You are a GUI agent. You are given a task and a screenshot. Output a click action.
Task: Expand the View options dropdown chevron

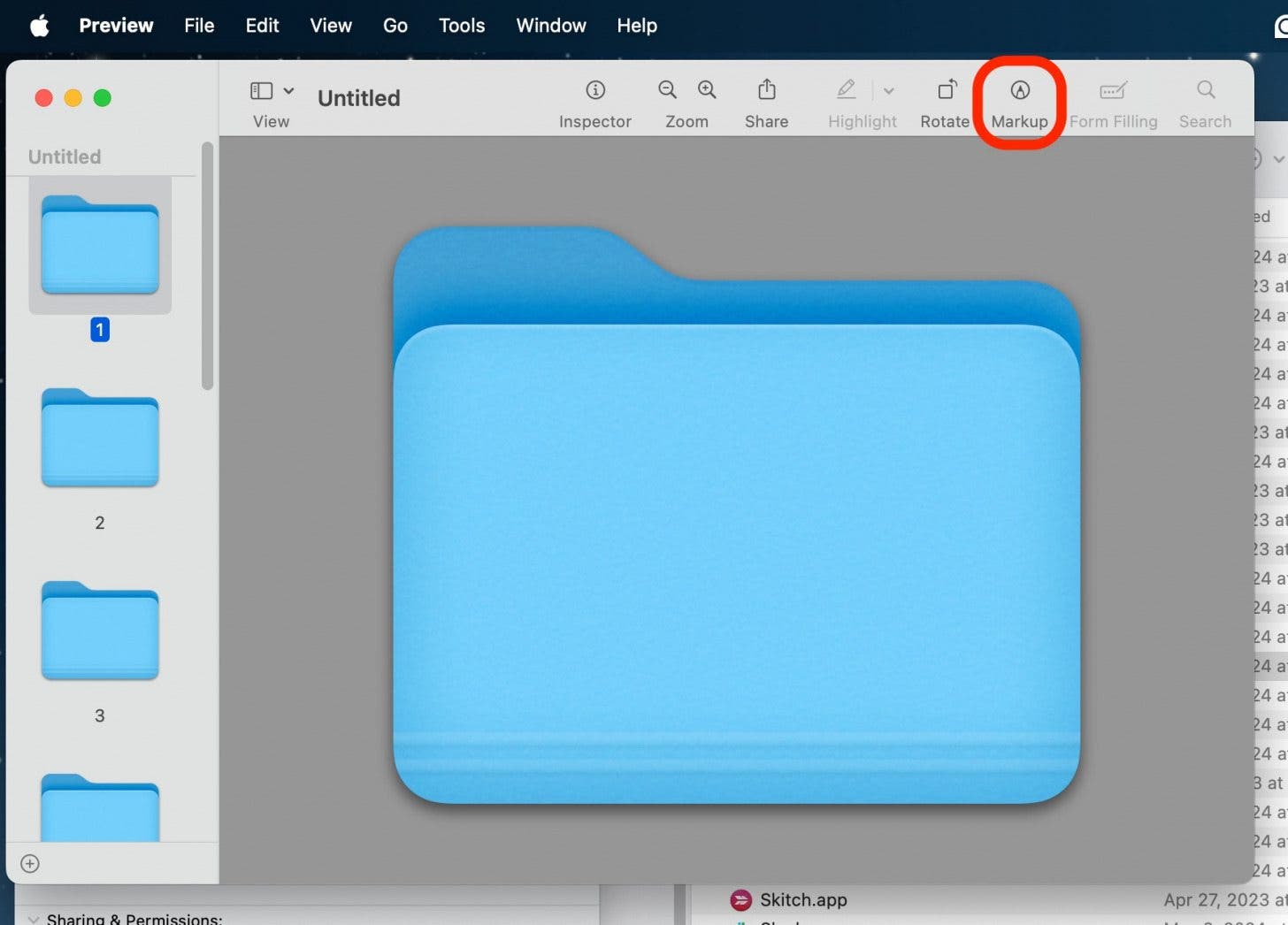point(287,89)
